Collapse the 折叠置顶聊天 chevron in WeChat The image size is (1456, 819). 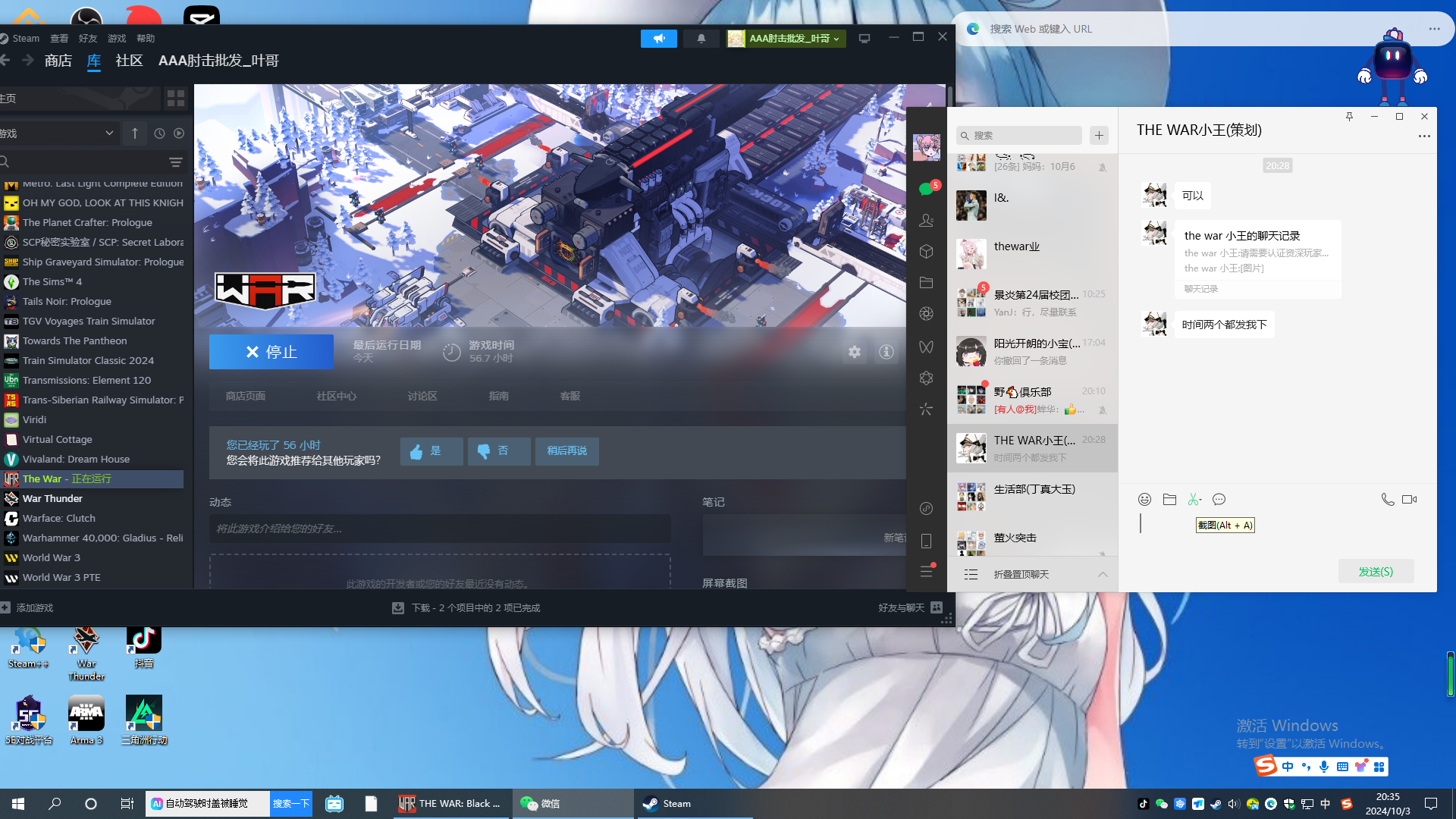pyautogui.click(x=1103, y=574)
